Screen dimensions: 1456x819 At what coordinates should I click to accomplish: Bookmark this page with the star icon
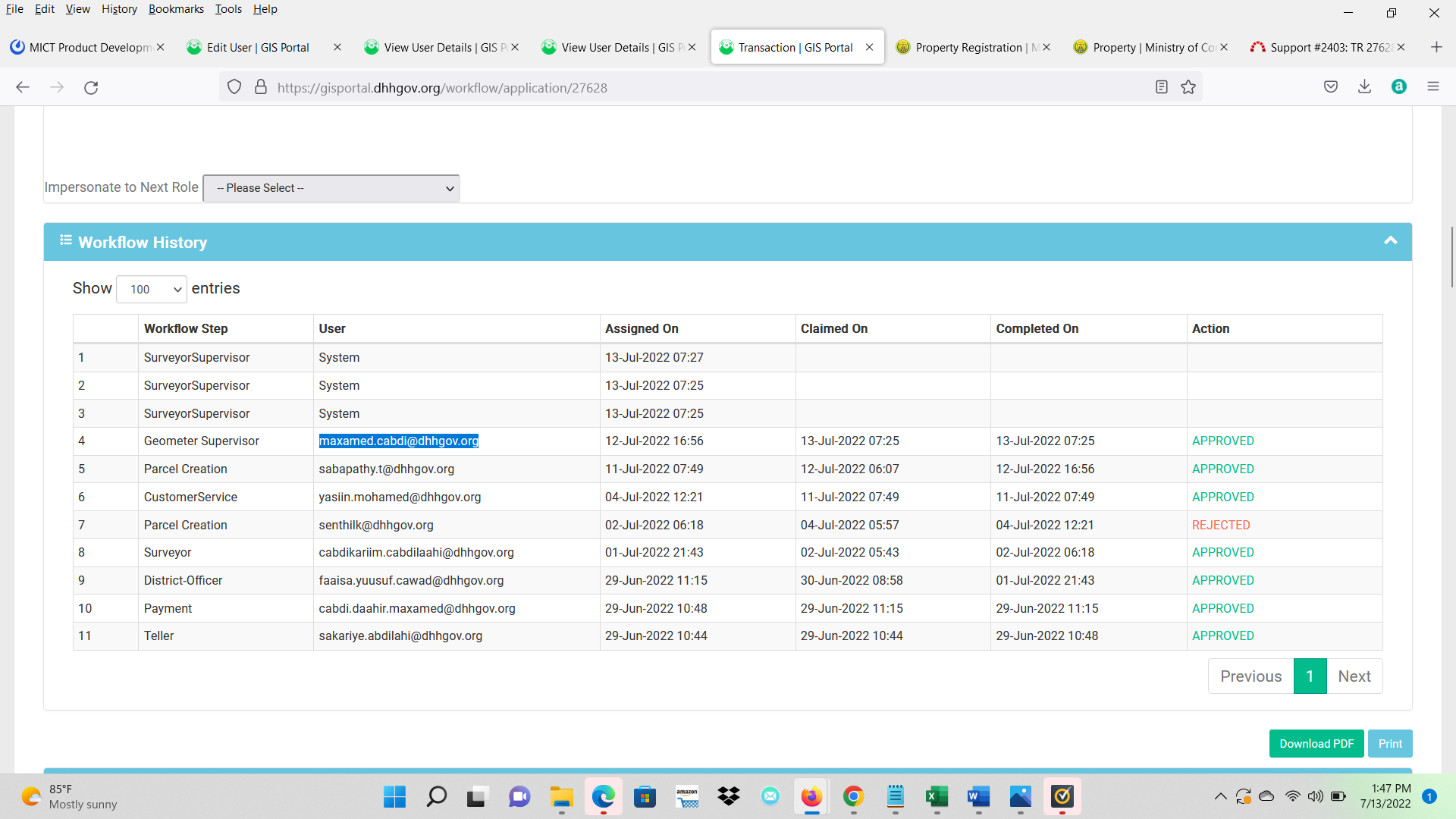(1188, 87)
